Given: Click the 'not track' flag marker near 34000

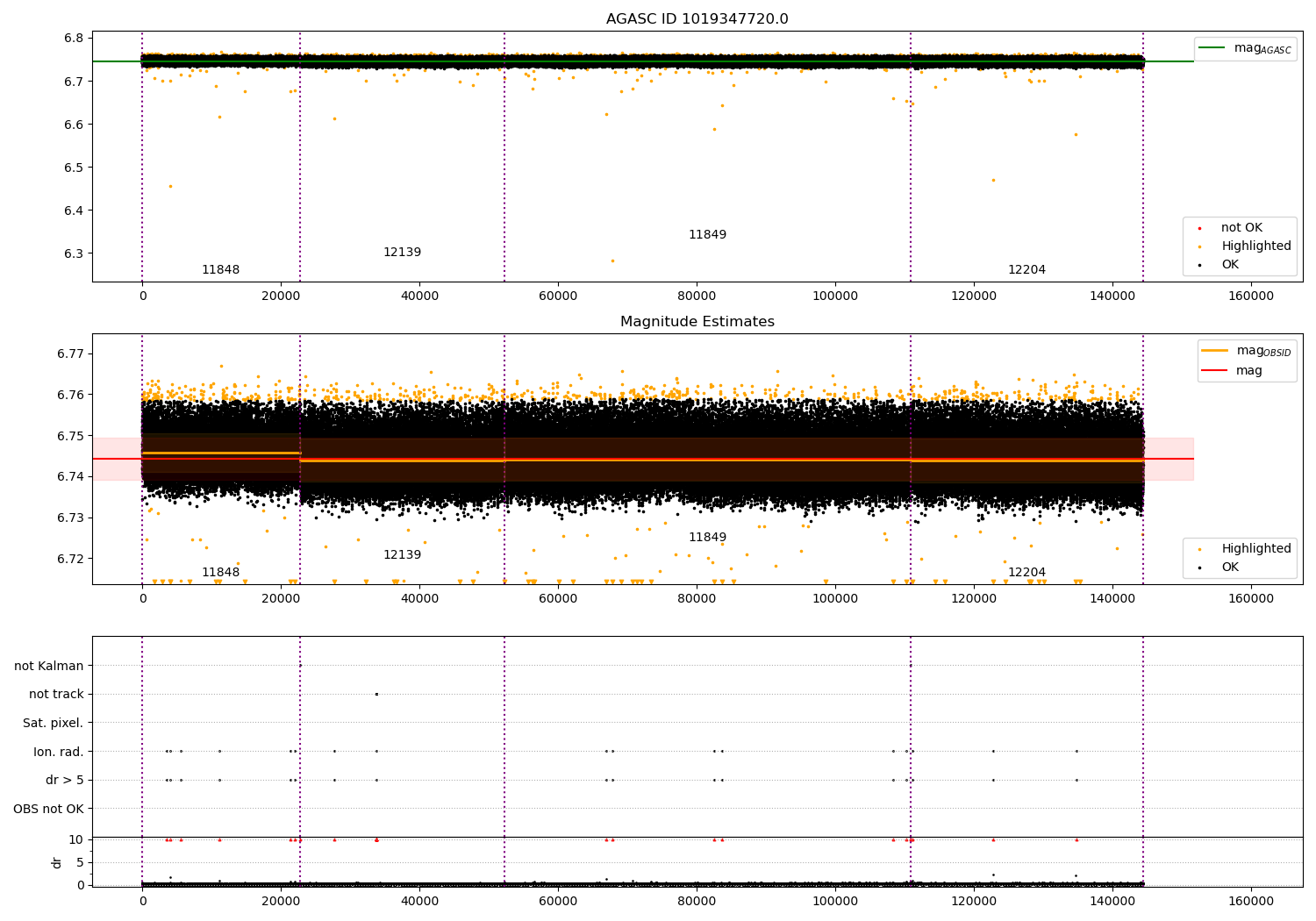Looking at the screenshot, I should coord(376,694).
